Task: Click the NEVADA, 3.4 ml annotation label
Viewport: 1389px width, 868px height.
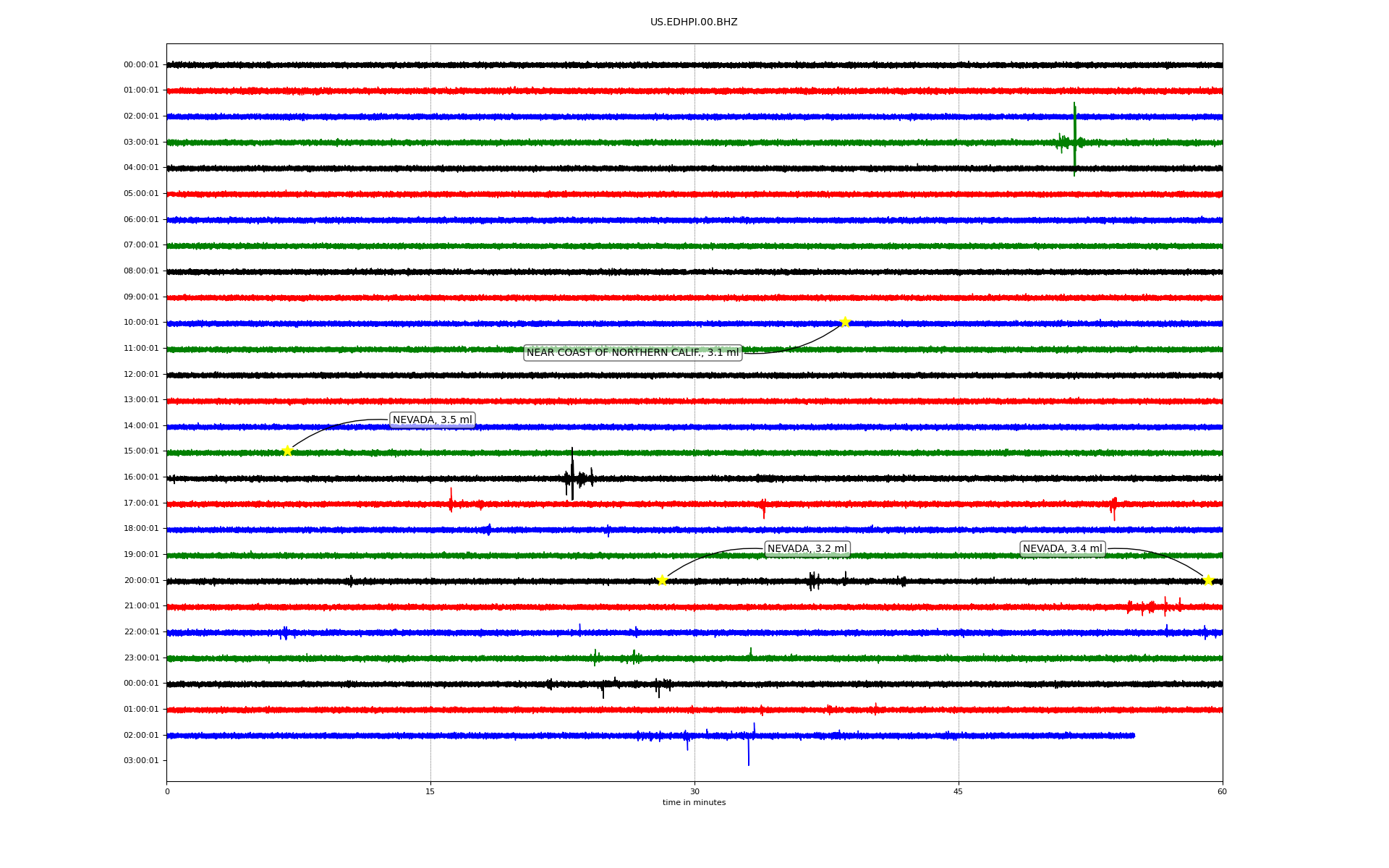Action: (1062, 549)
